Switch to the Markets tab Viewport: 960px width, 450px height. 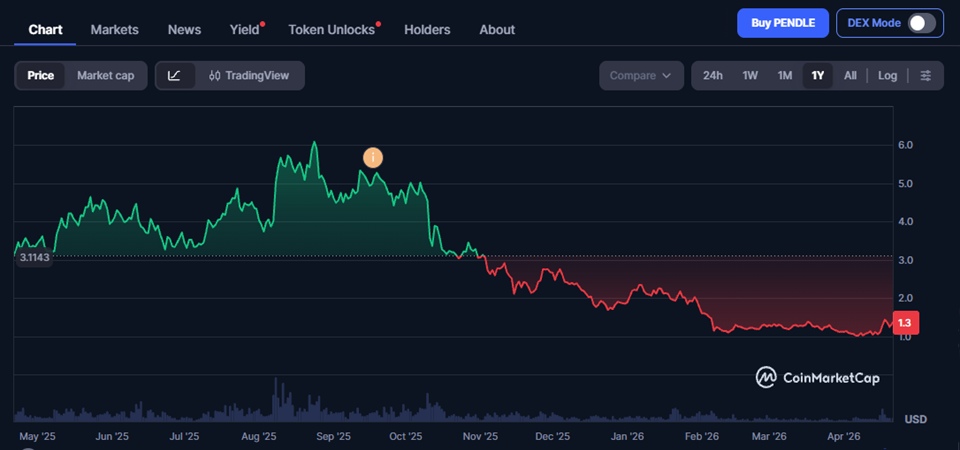114,29
